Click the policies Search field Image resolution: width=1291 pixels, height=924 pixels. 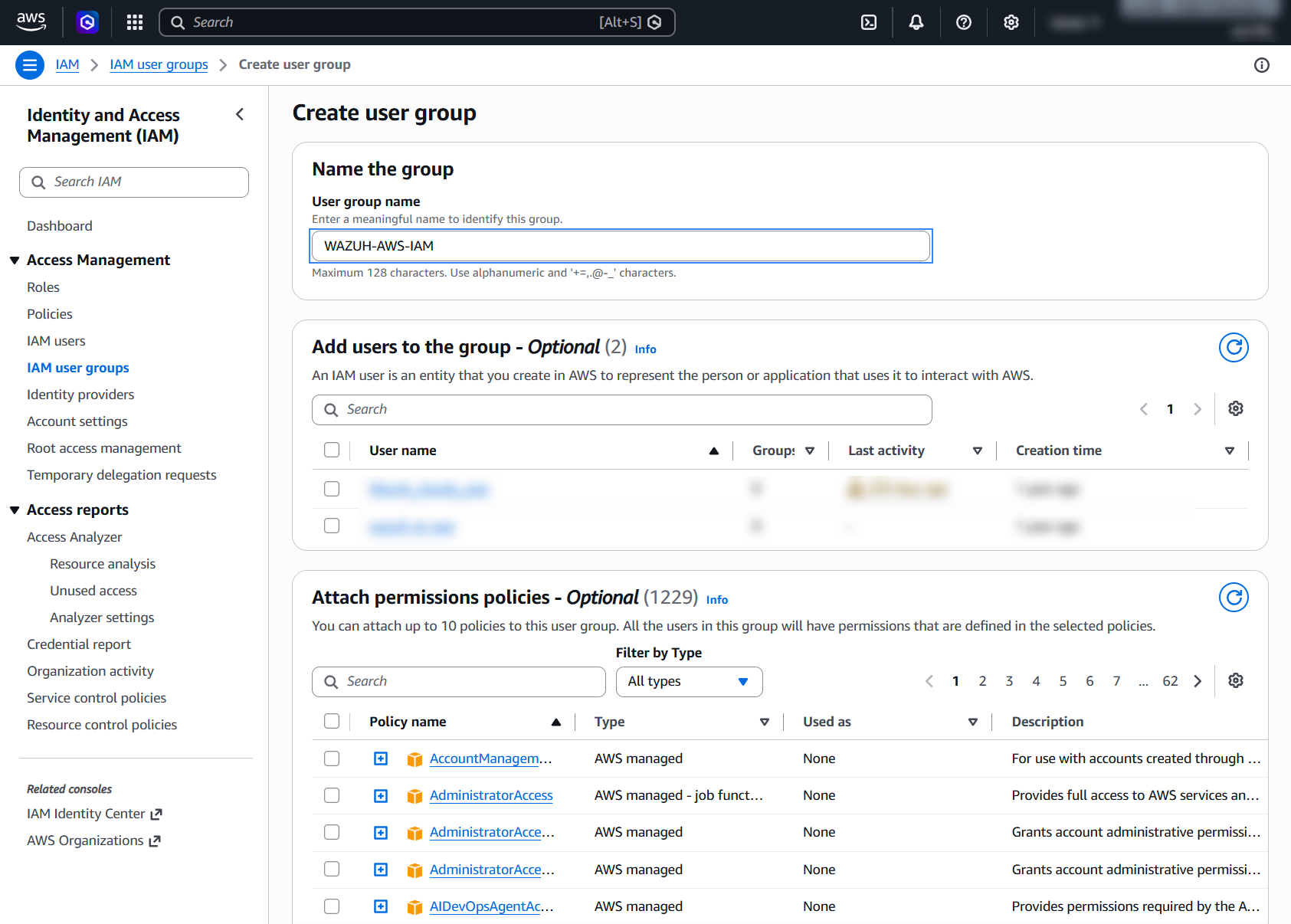coord(458,682)
